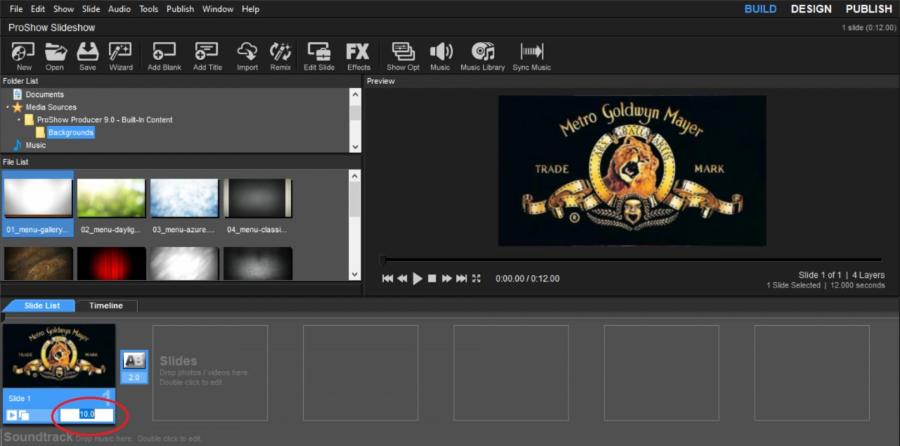Click the AB transition icon after Slide 1

(134, 360)
